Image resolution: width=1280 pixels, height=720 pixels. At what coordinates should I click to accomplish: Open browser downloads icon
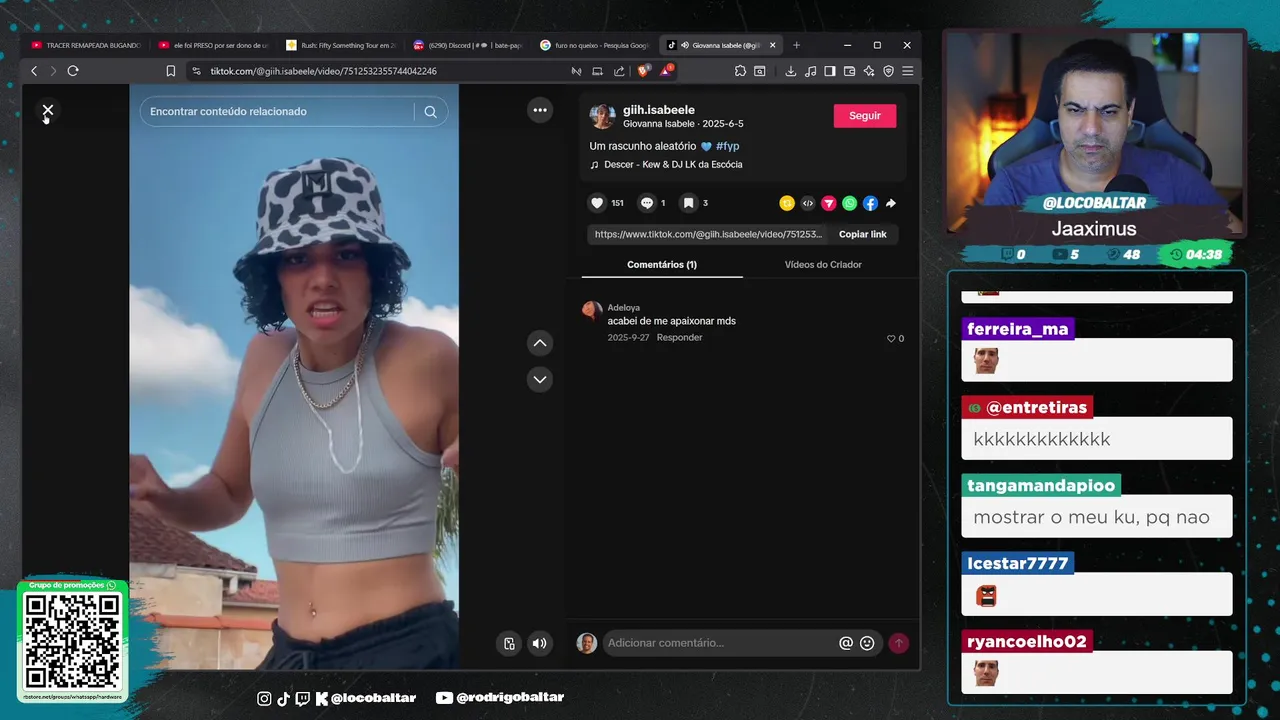(790, 71)
